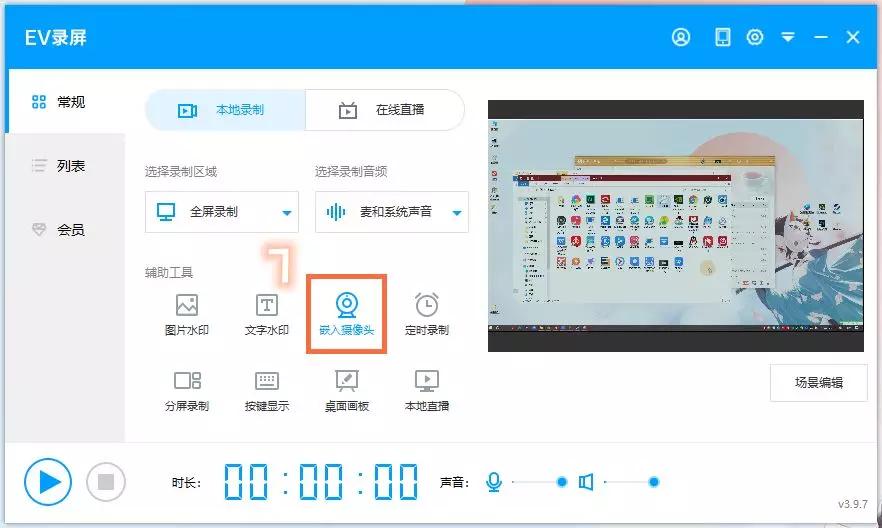
Task: Open the title bar dropdown menu icon
Action: pos(788,37)
